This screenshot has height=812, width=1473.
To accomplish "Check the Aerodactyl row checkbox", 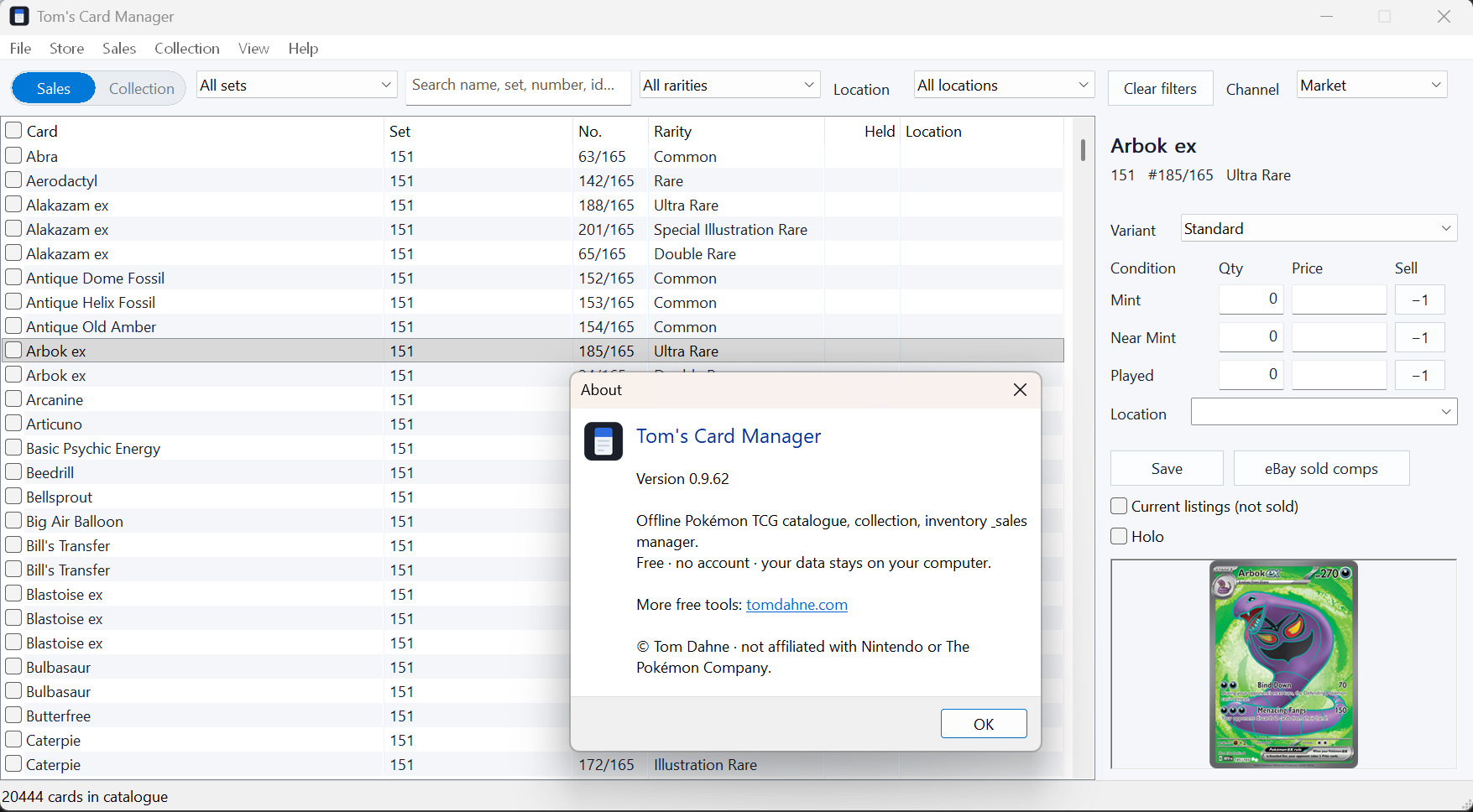I will point(13,180).
